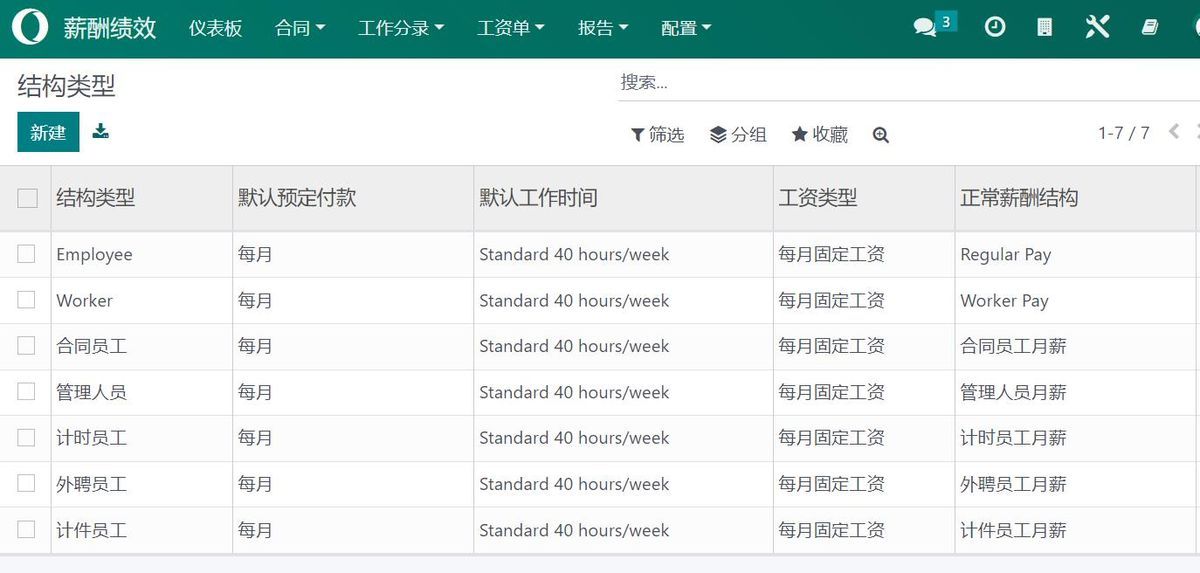This screenshot has height=573, width=1200.
Task: Toggle the select-all checkbox in header
Action: tap(27, 198)
